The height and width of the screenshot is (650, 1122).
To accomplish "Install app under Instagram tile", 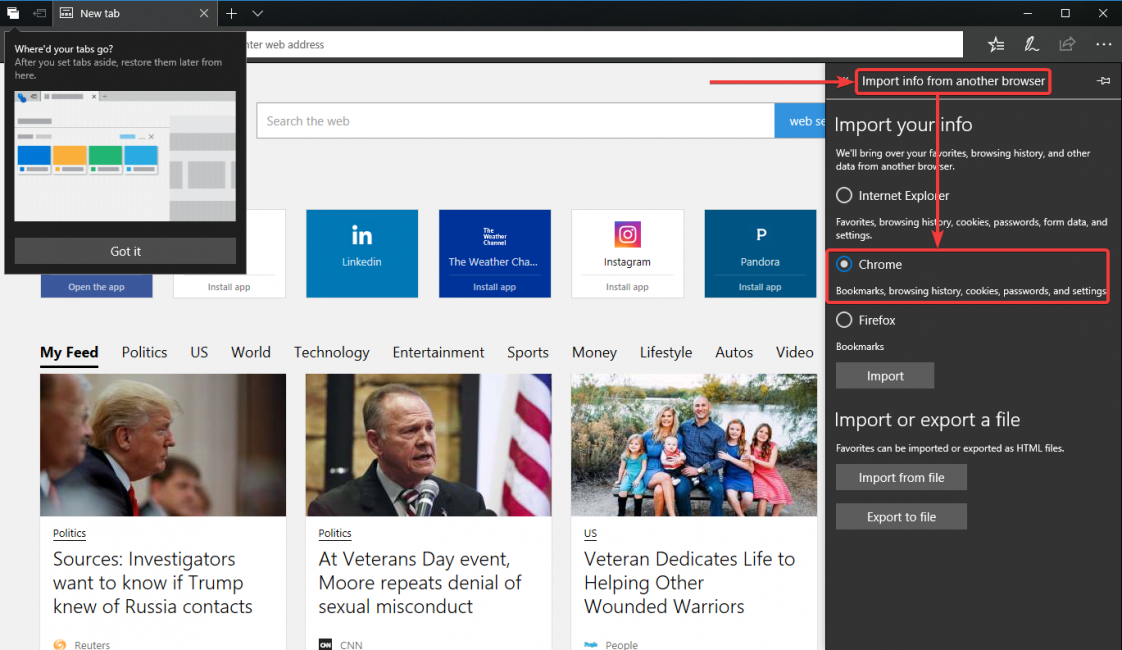I will click(x=628, y=287).
